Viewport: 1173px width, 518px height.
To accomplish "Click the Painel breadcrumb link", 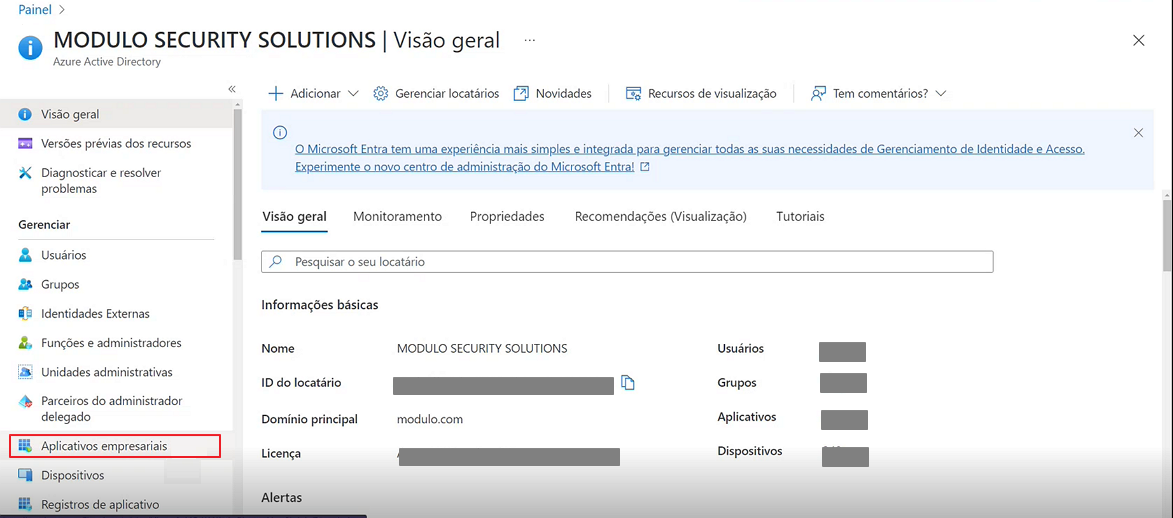I will pyautogui.click(x=34, y=10).
